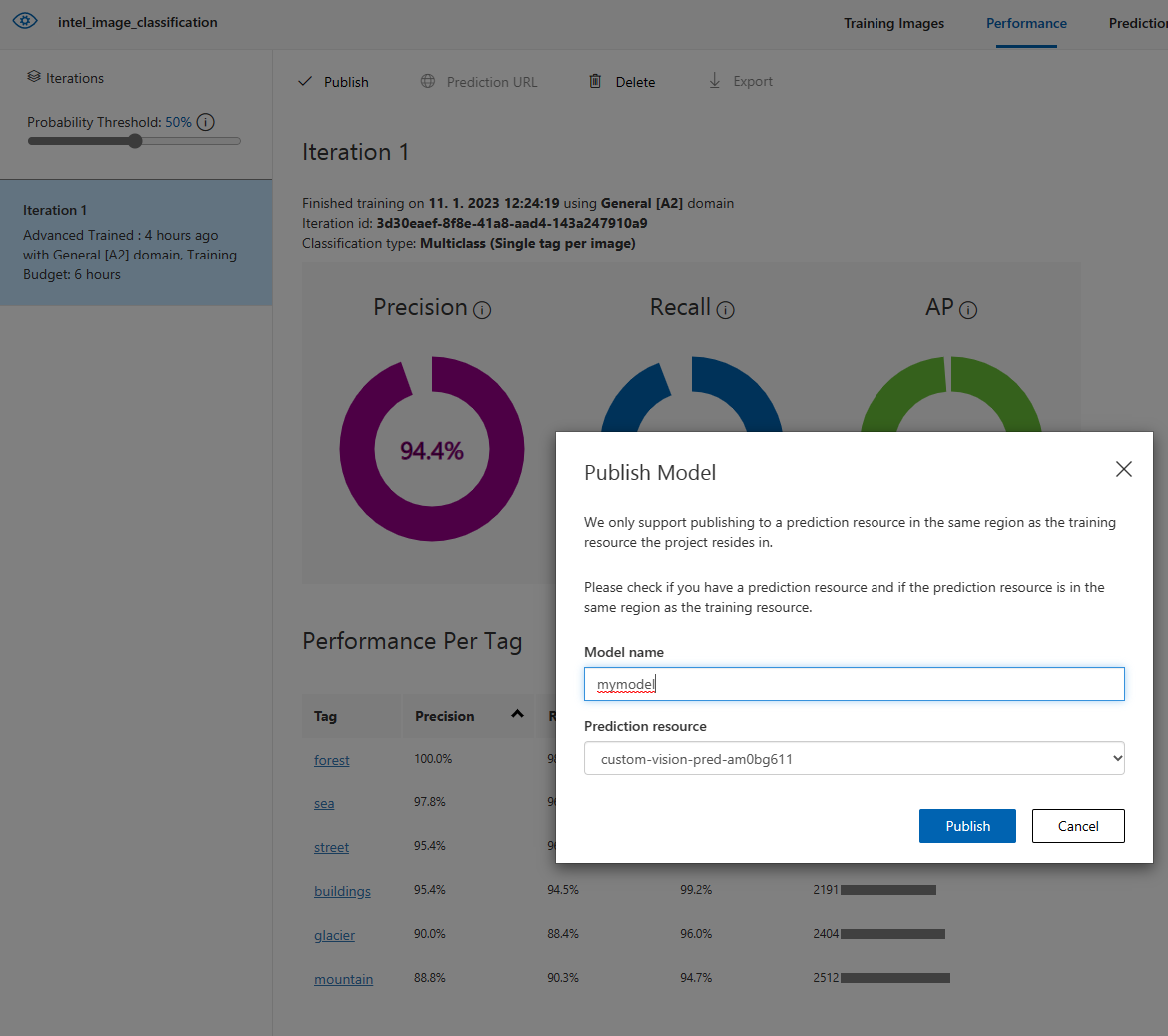Viewport: 1168px width, 1036px height.
Task: Sort table by Precision column arrow
Action: [517, 714]
